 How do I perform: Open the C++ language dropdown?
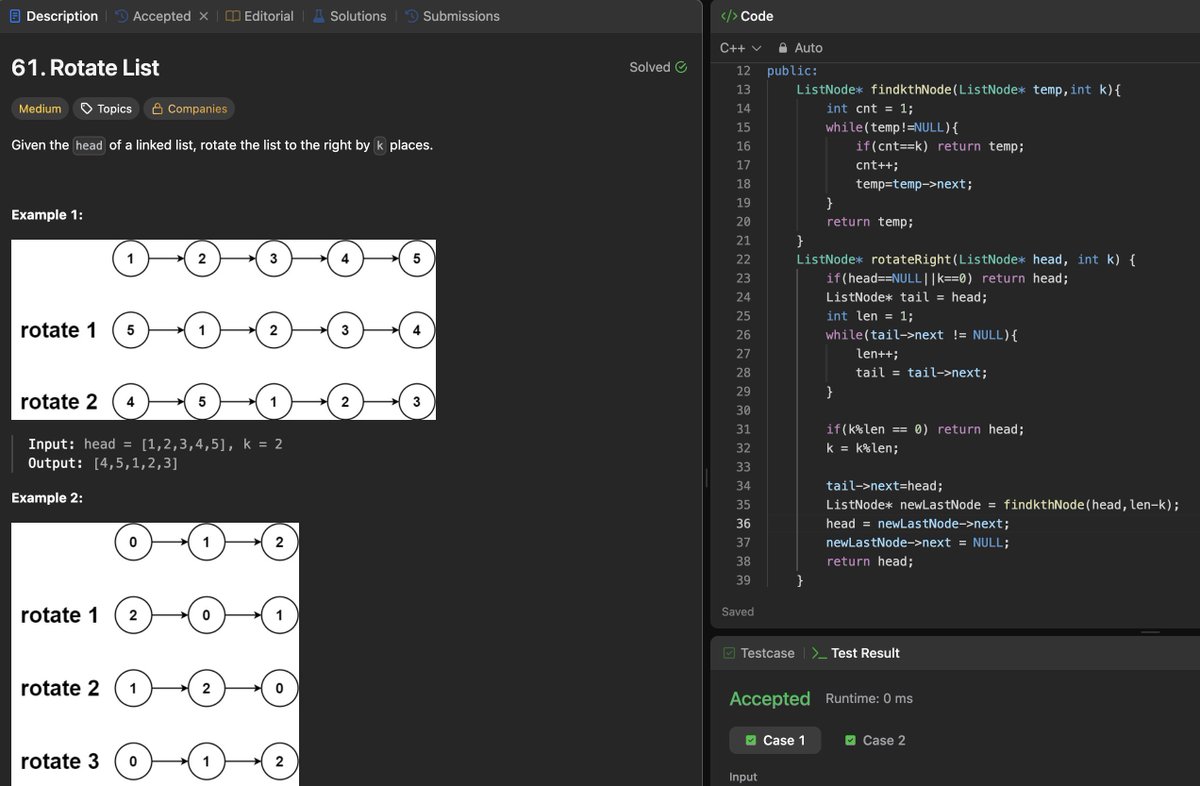[x=741, y=48]
